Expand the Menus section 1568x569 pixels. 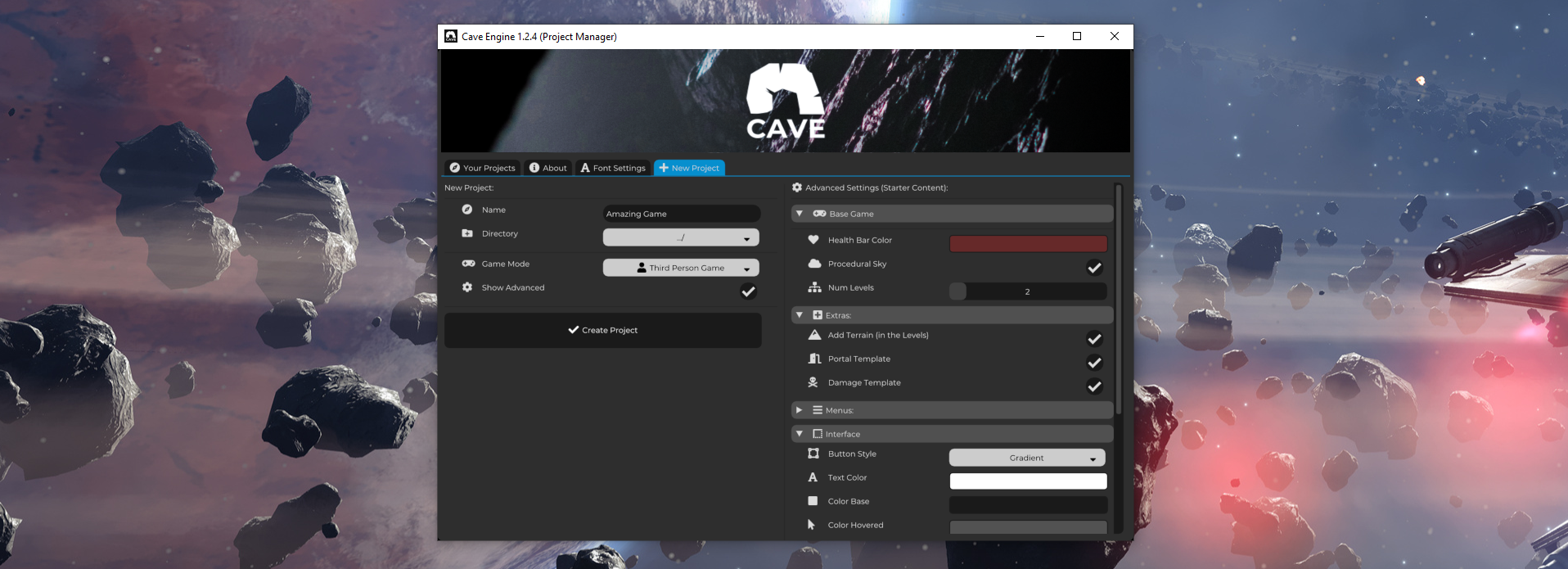[x=952, y=410]
